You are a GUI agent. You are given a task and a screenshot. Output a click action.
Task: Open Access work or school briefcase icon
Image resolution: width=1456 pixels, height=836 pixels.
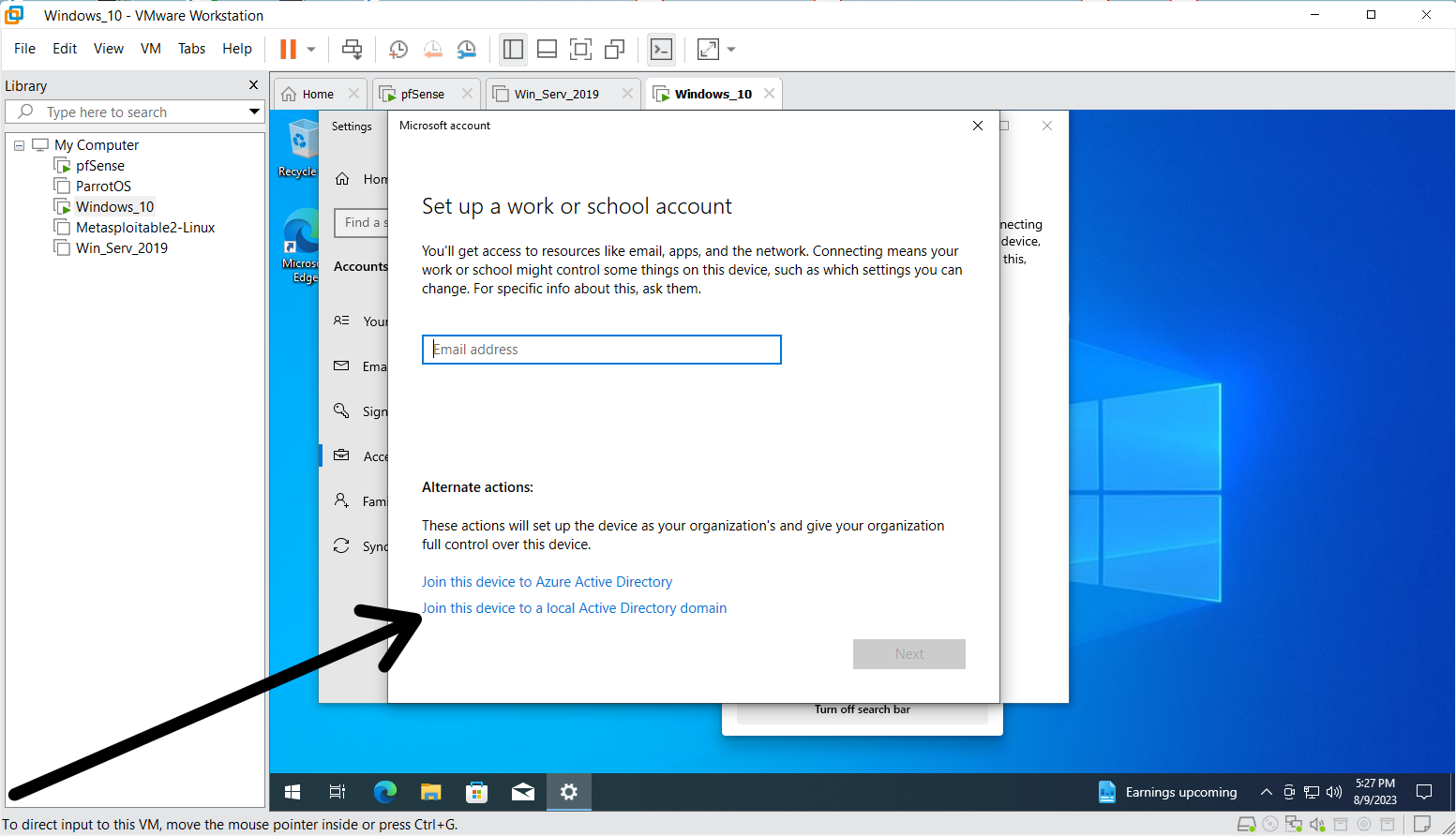pyautogui.click(x=342, y=455)
